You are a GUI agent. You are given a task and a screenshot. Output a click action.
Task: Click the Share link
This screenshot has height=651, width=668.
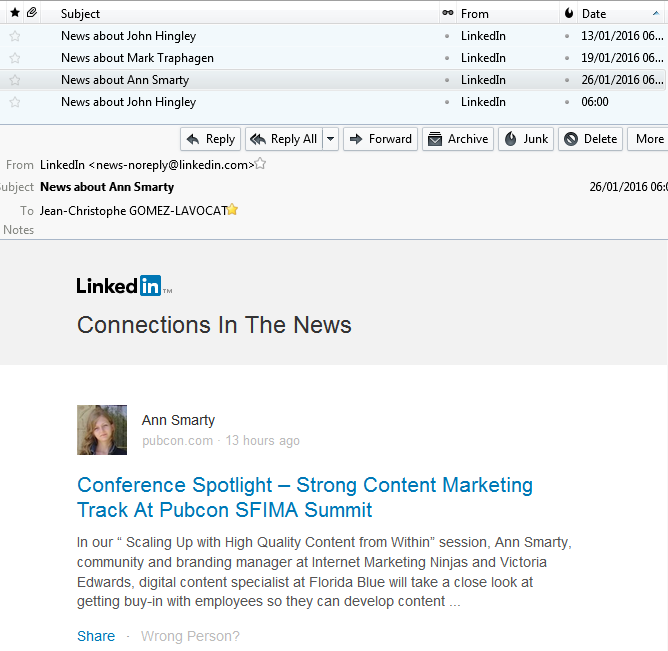[x=96, y=636]
